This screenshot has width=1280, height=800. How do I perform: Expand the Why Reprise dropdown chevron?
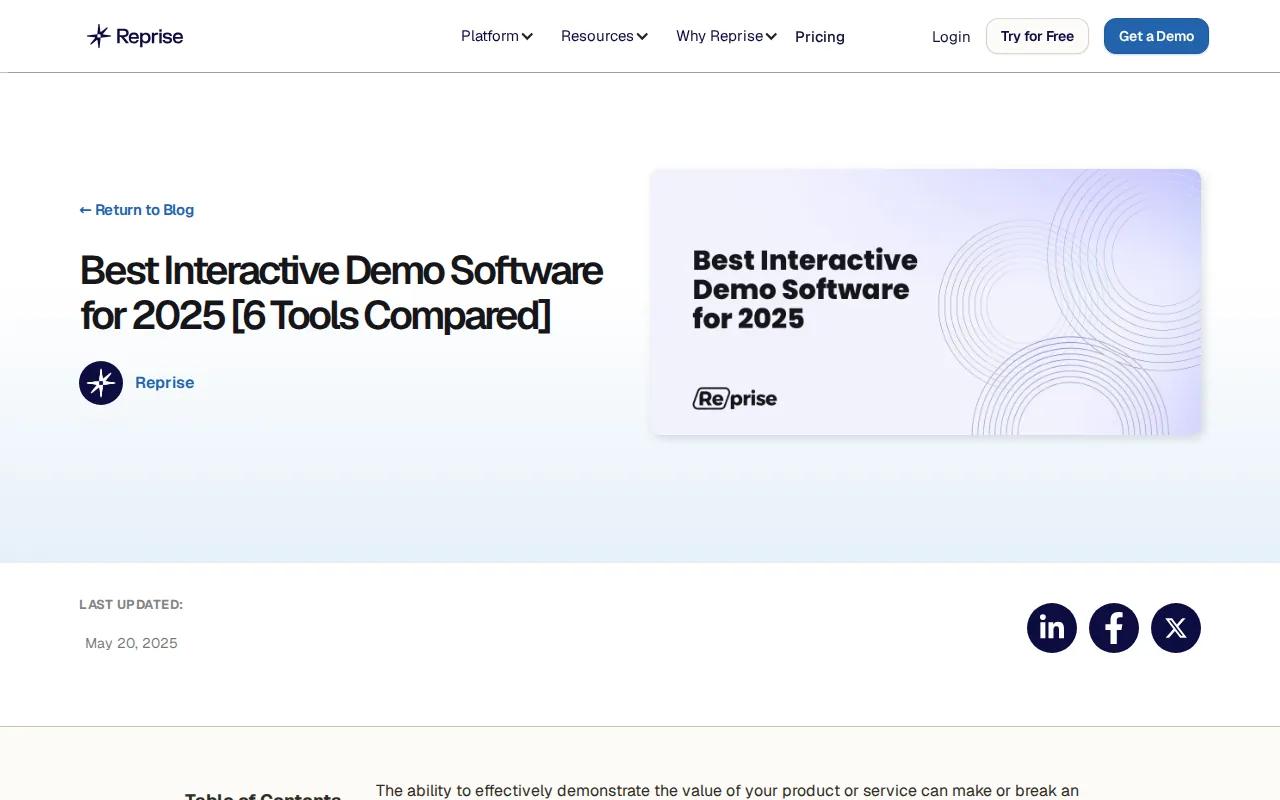tap(771, 37)
